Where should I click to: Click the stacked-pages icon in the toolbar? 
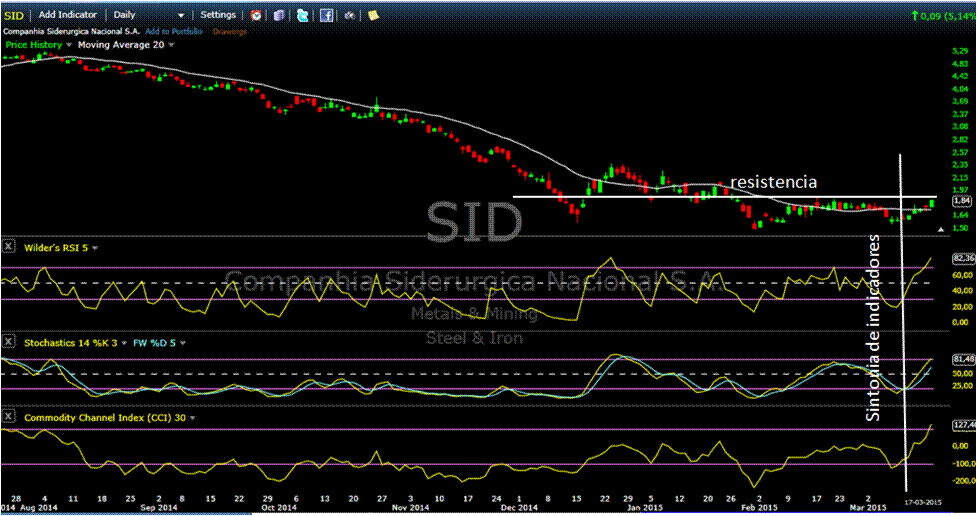pos(279,16)
